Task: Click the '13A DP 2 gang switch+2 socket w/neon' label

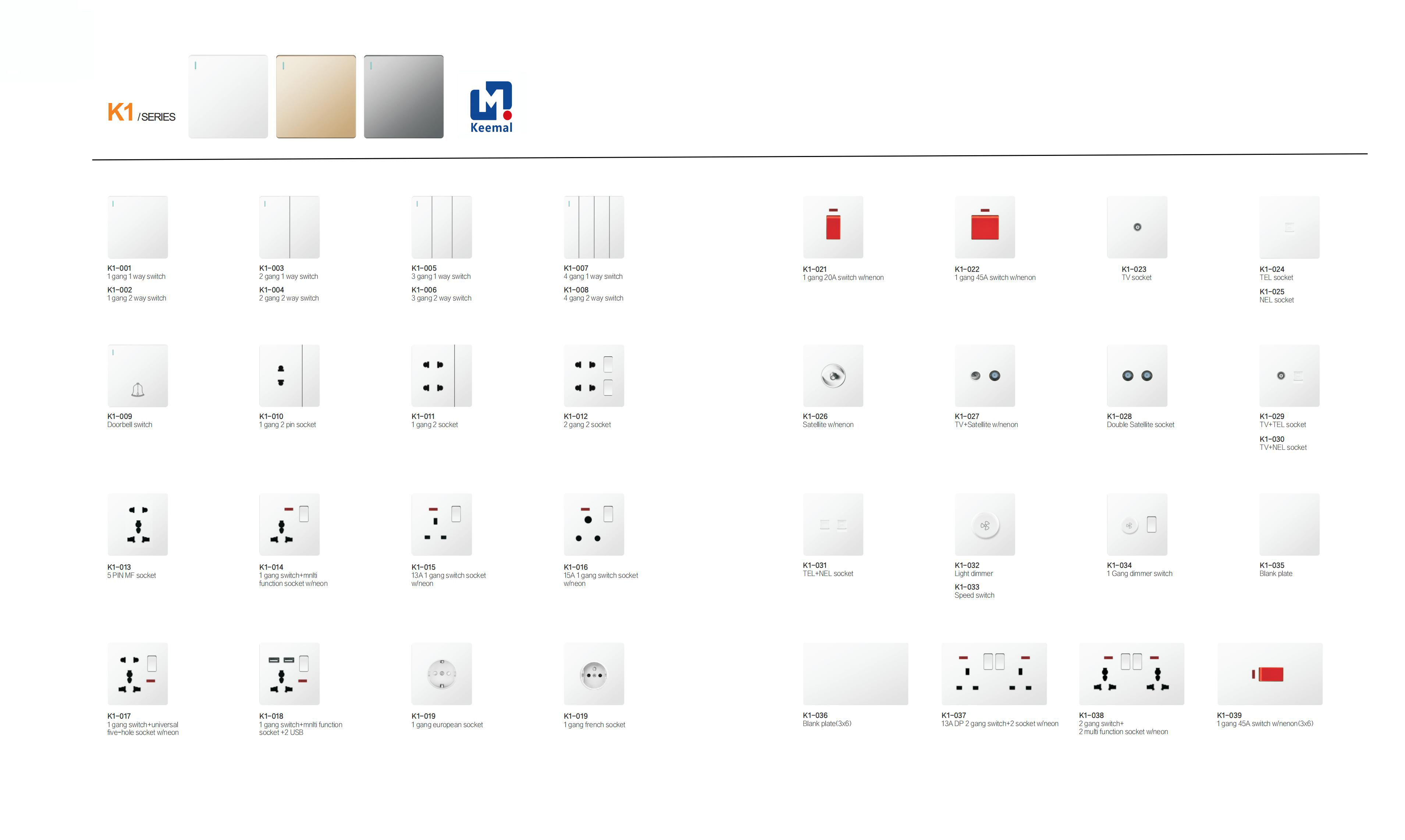Action: [1000, 724]
